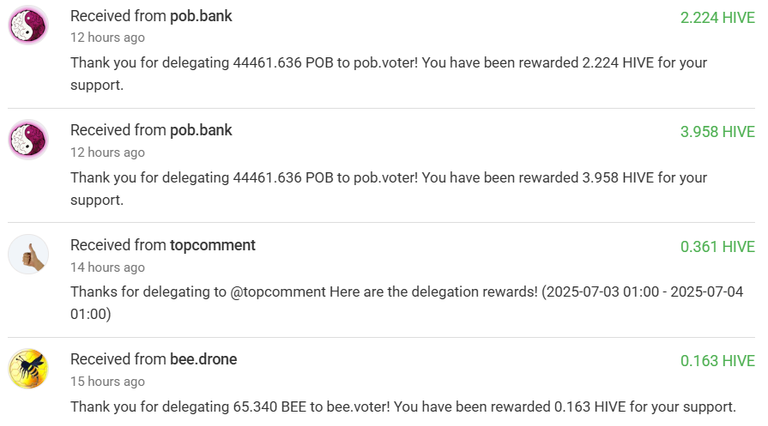Open the topcomment thumbs-up avatar
This screenshot has height=426, width=768.
pyautogui.click(x=28, y=254)
